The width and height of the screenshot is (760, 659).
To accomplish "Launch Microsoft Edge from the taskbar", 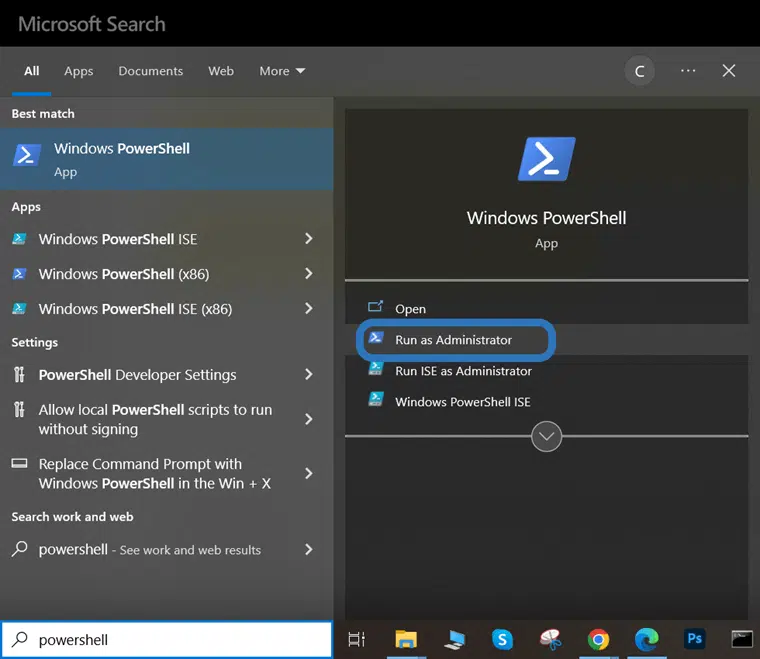I will click(647, 640).
